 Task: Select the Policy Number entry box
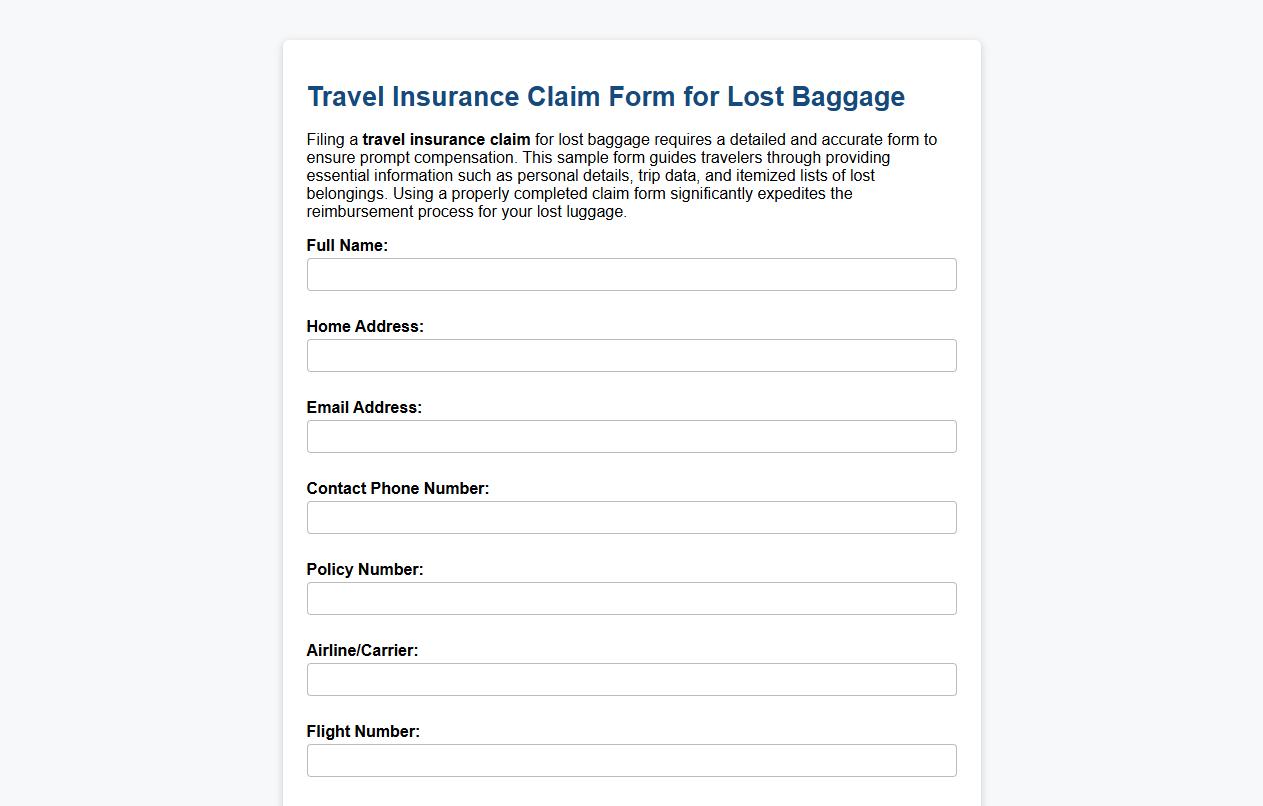[631, 598]
